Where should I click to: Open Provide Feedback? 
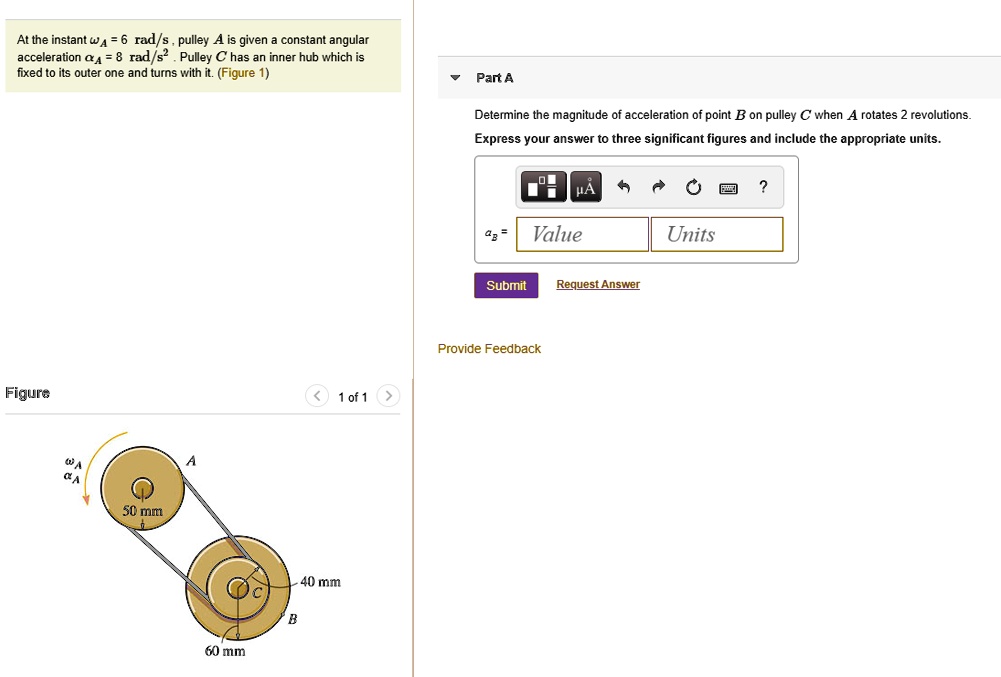[489, 348]
